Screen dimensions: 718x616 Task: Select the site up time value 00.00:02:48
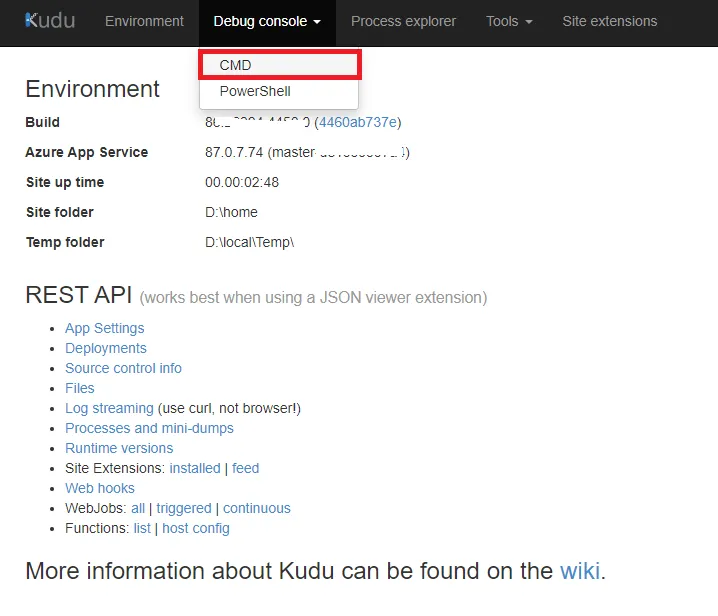point(242,182)
